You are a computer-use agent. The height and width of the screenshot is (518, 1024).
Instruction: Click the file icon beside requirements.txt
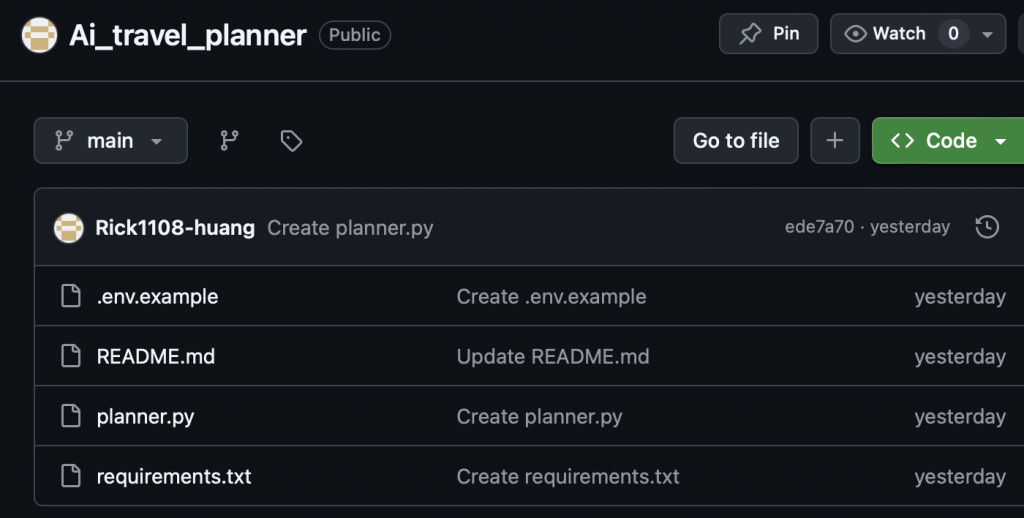[70, 477]
